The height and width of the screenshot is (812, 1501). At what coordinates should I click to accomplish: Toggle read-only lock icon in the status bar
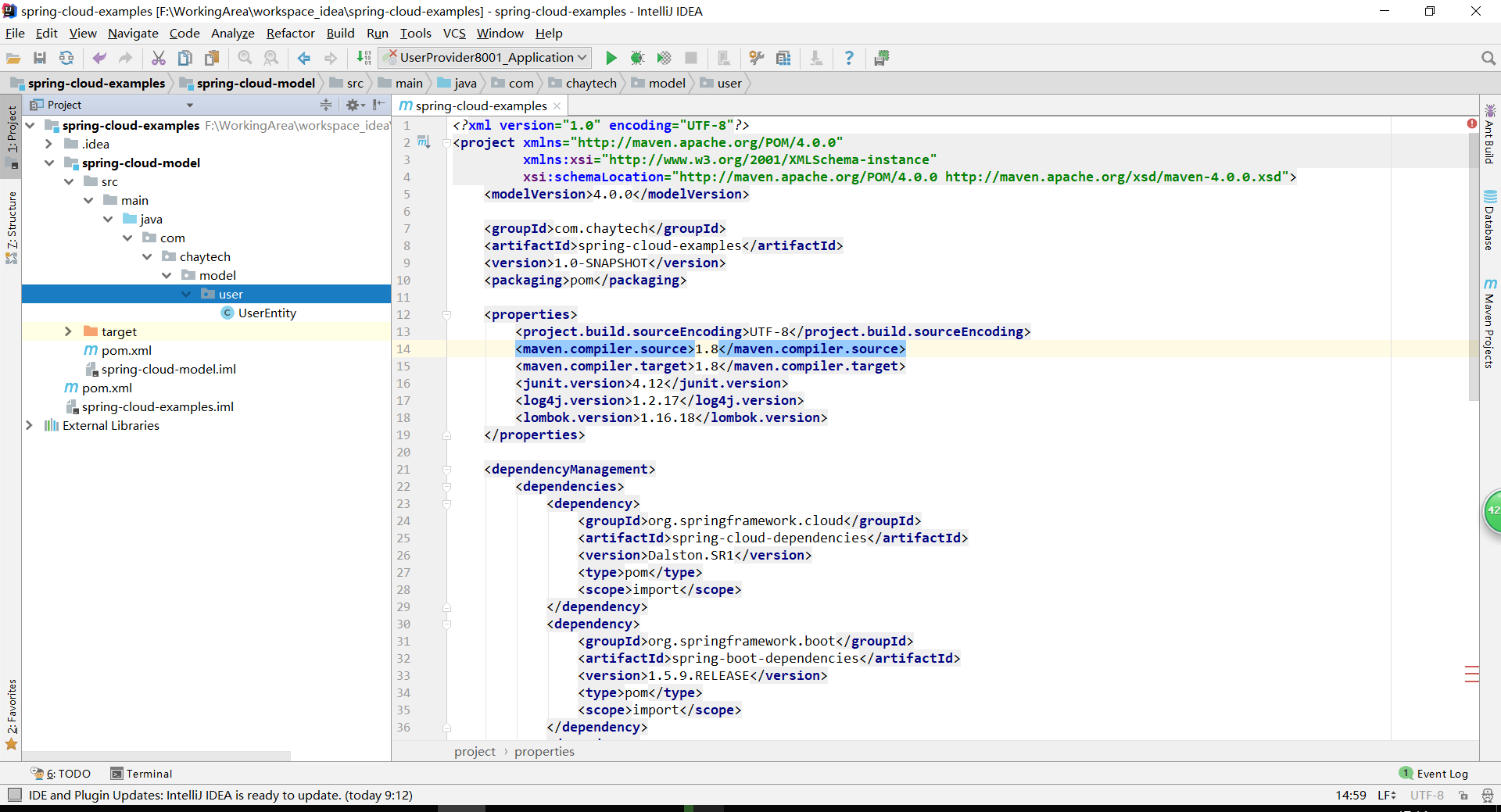[1463, 795]
